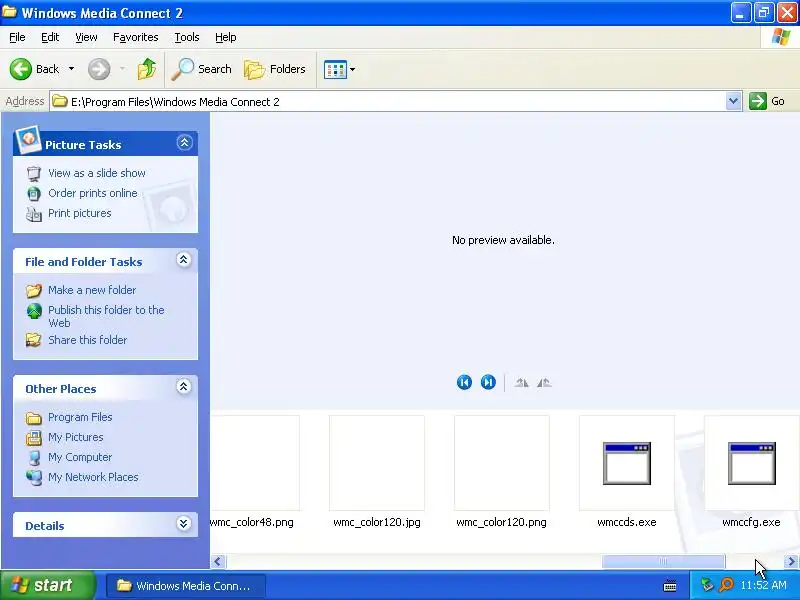
Task: Click the Safely Remove Hardware tray icon
Action: [707, 585]
